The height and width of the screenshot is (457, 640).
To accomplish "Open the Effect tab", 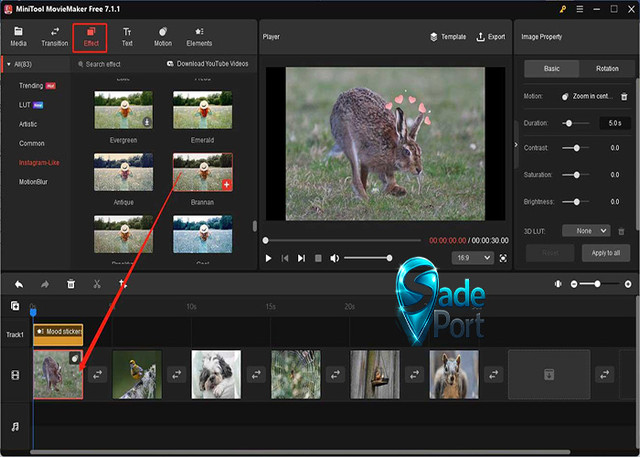I will [x=90, y=38].
